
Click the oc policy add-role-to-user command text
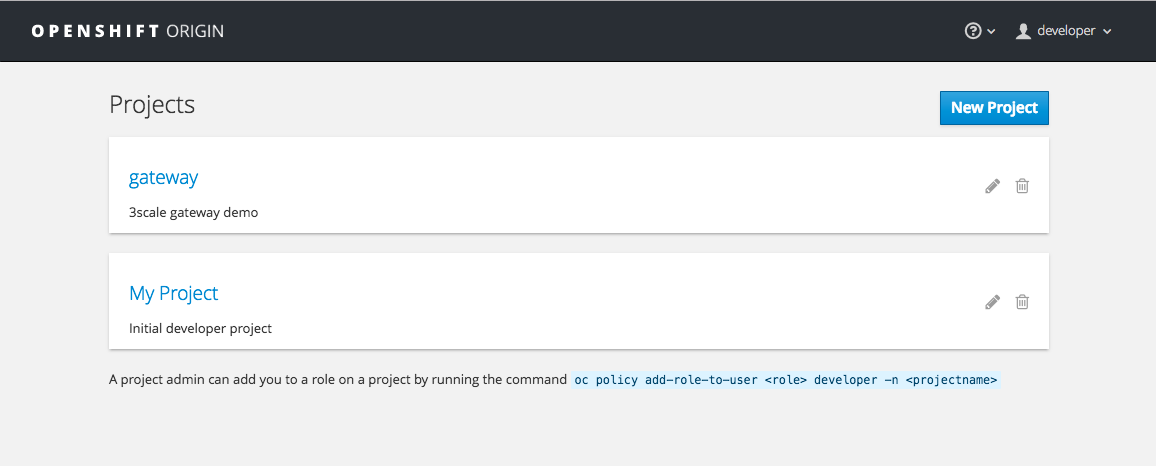pos(785,380)
